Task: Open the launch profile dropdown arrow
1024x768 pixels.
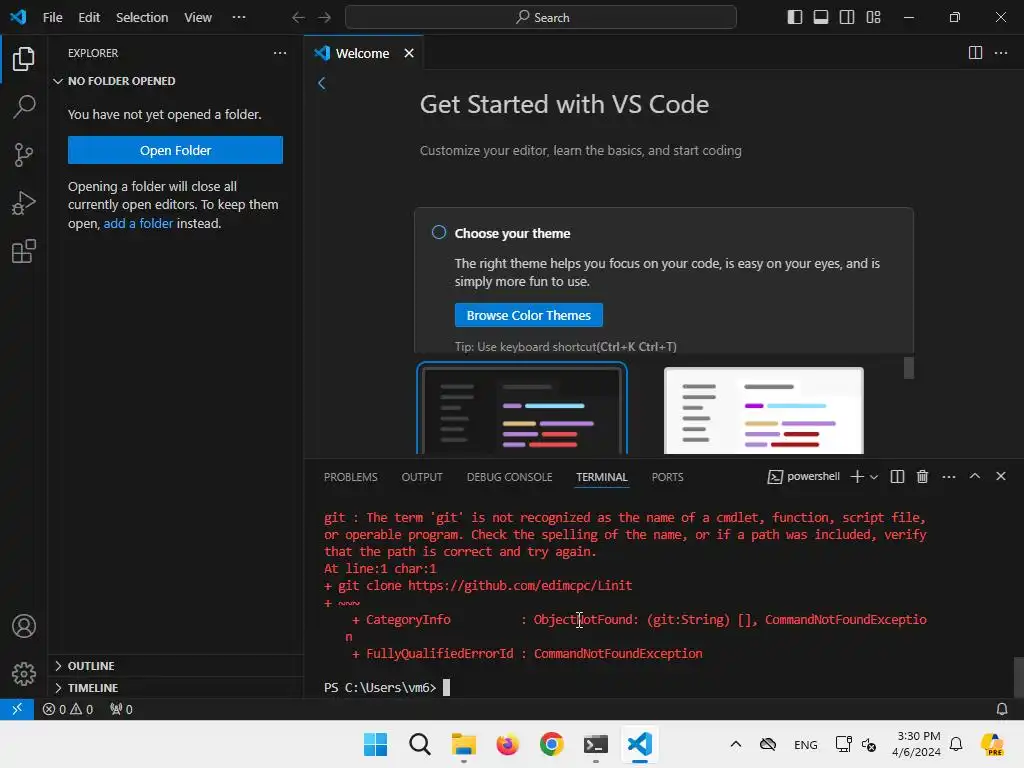Action: tap(874, 477)
